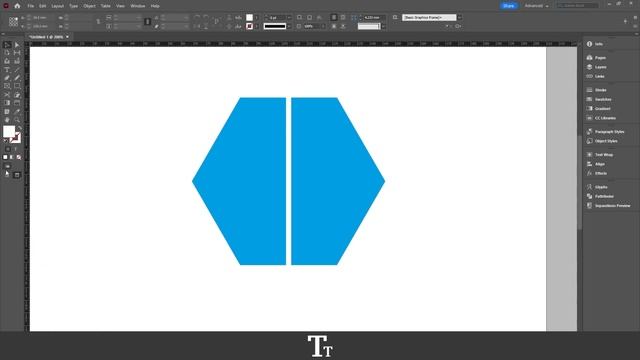640x360 pixels.
Task: Select the Gap tool
Action: (x=17, y=53)
